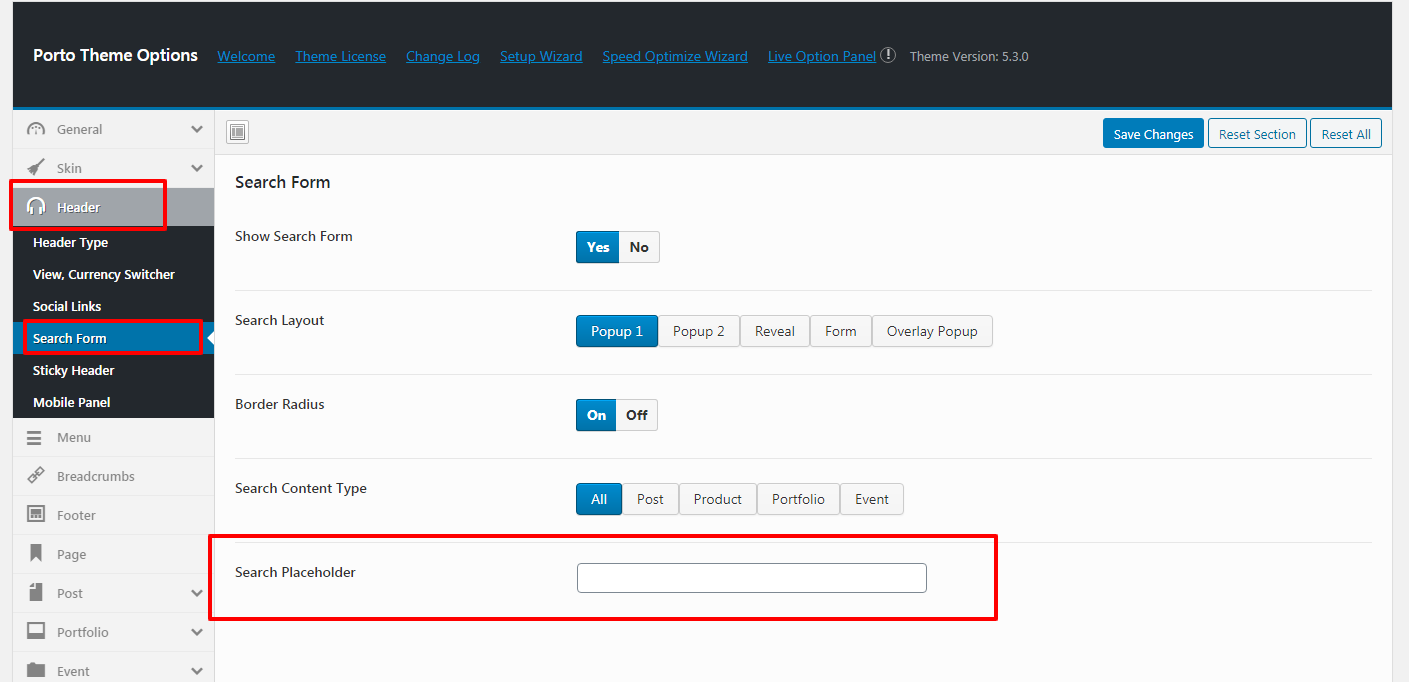Click the Event folder icon

click(x=36, y=670)
